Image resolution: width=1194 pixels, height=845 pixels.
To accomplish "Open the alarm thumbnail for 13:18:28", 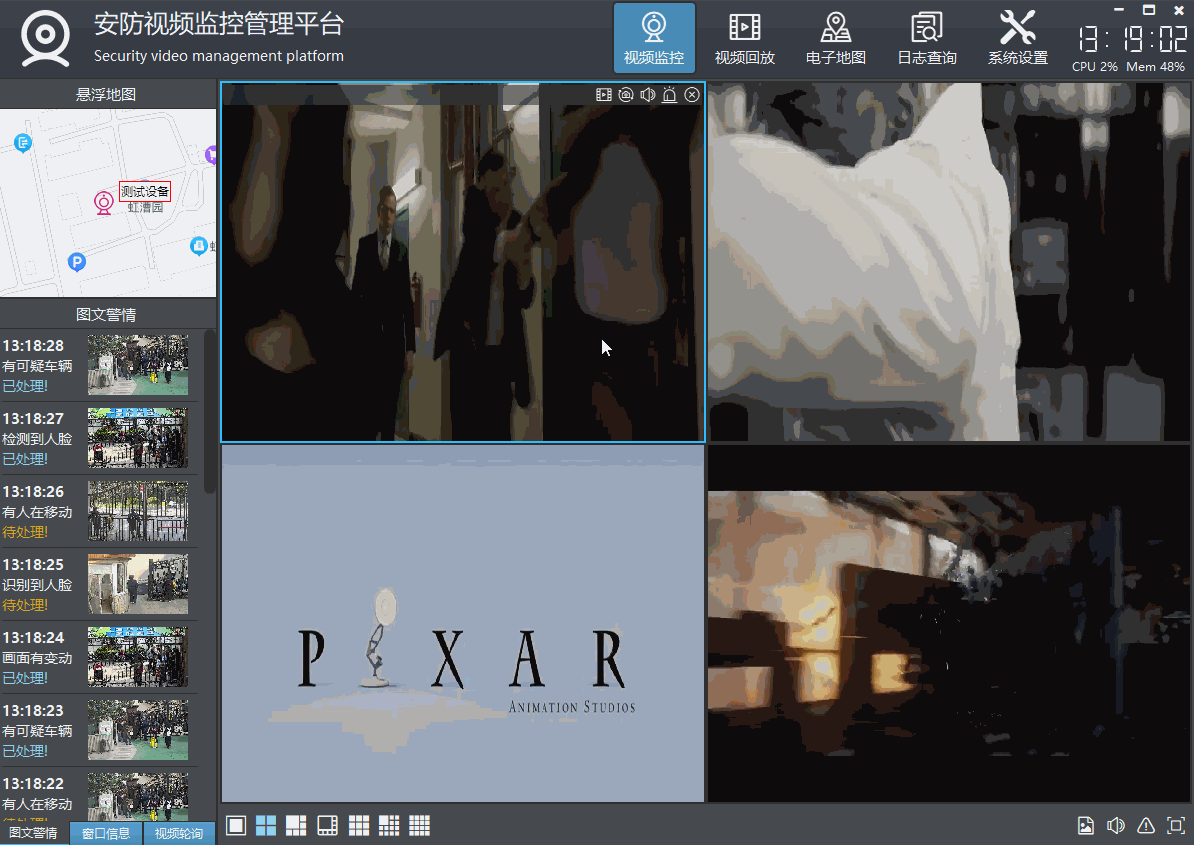I will click(138, 365).
